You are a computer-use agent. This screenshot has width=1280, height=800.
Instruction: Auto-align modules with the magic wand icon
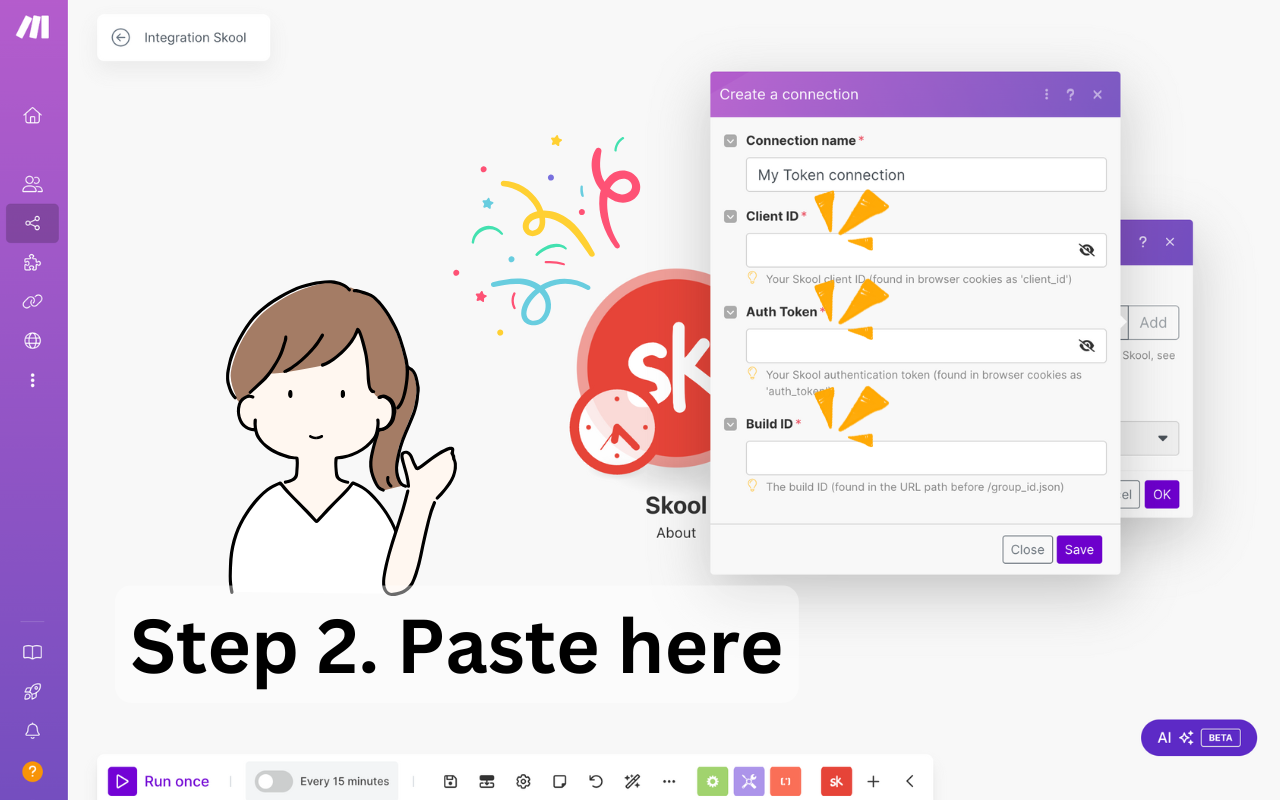click(632, 781)
